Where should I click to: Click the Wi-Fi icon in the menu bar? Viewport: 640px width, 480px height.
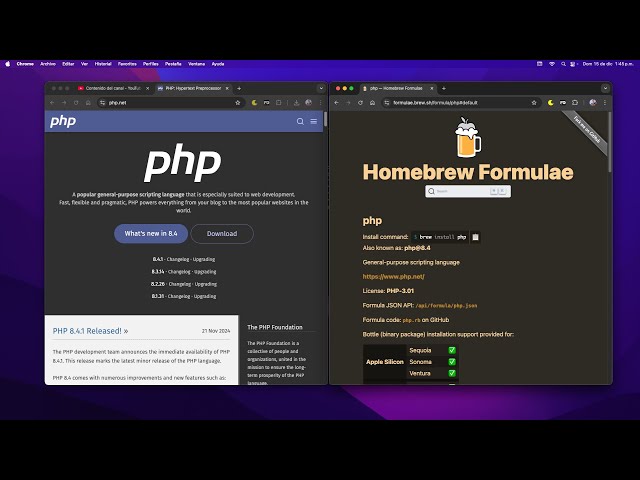[552, 64]
